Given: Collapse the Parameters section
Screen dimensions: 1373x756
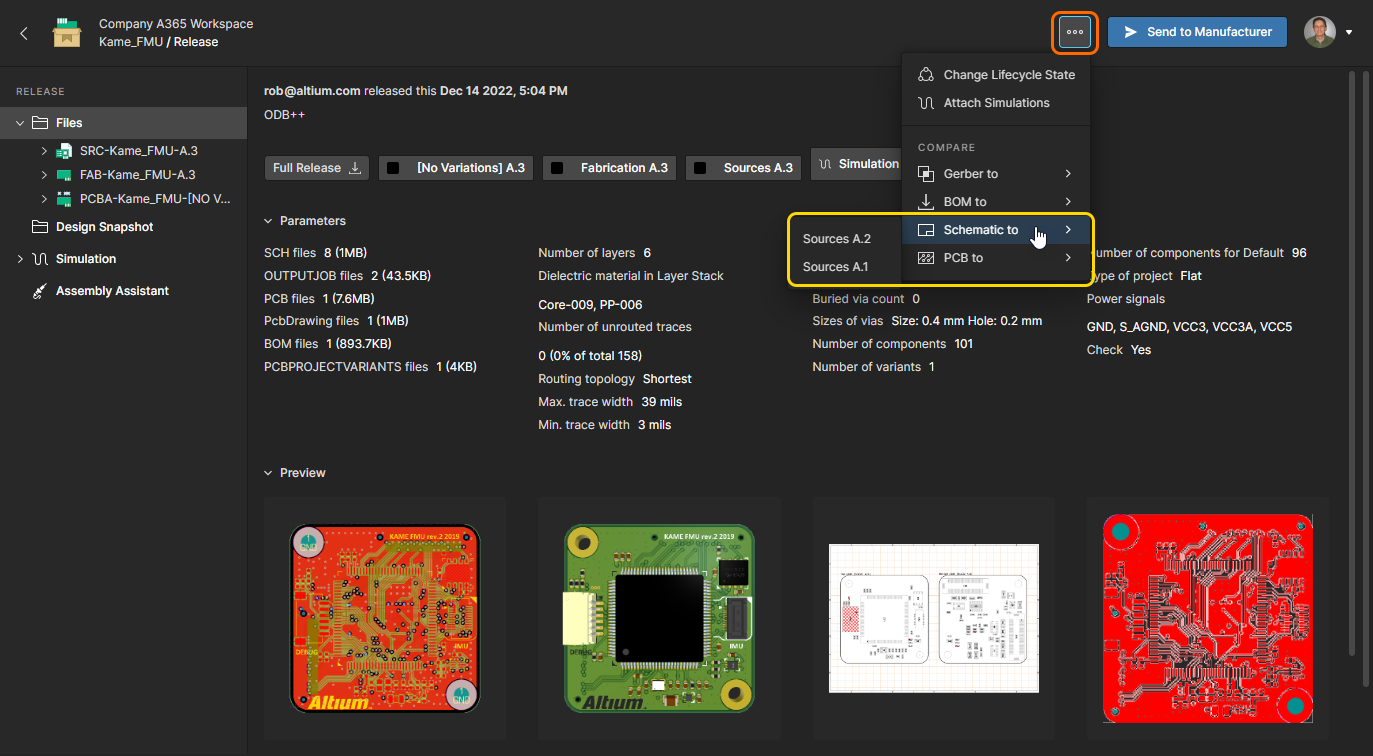Looking at the screenshot, I should pos(268,221).
